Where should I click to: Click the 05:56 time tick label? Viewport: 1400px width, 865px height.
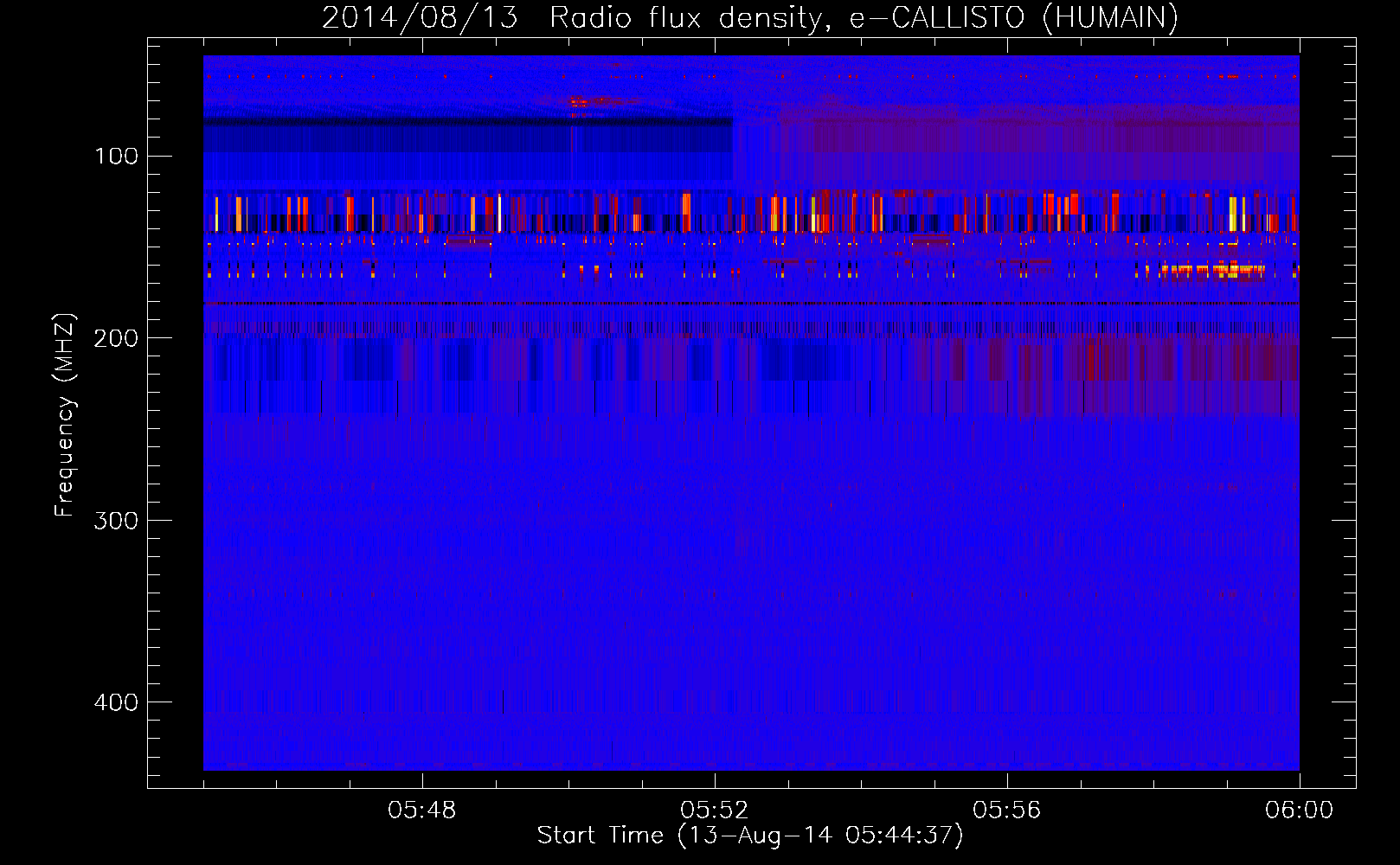click(x=1006, y=811)
